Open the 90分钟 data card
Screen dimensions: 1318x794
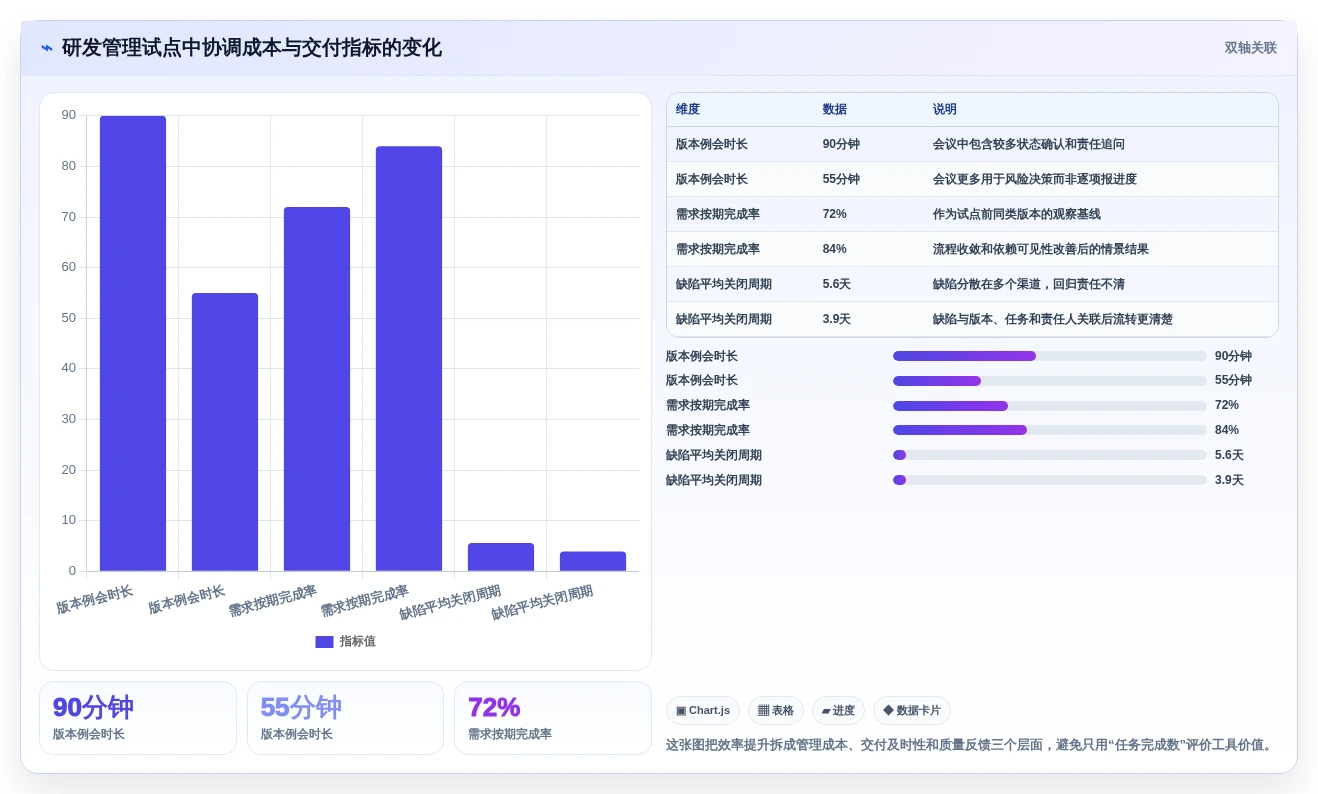point(138,718)
